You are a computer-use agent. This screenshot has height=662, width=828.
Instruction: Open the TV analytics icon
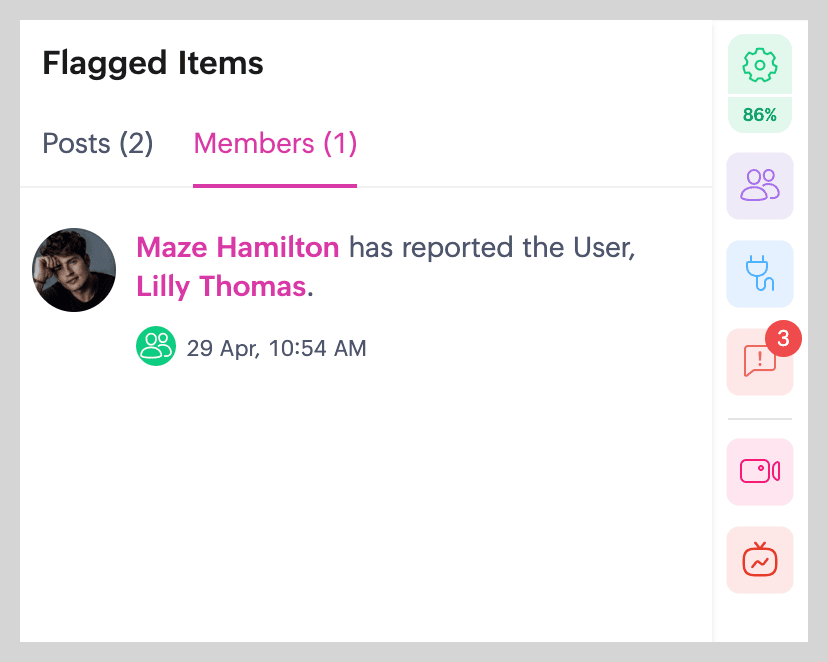[x=760, y=559]
